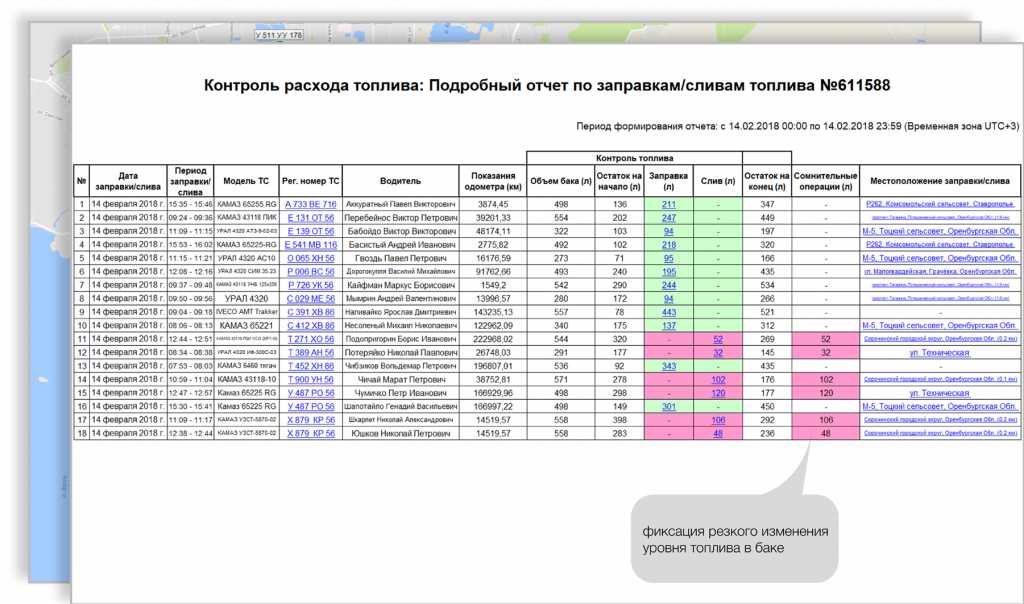This screenshot has height=604, width=1024.
Task: Open drain link 52 in Слив column
Action: [718, 340]
